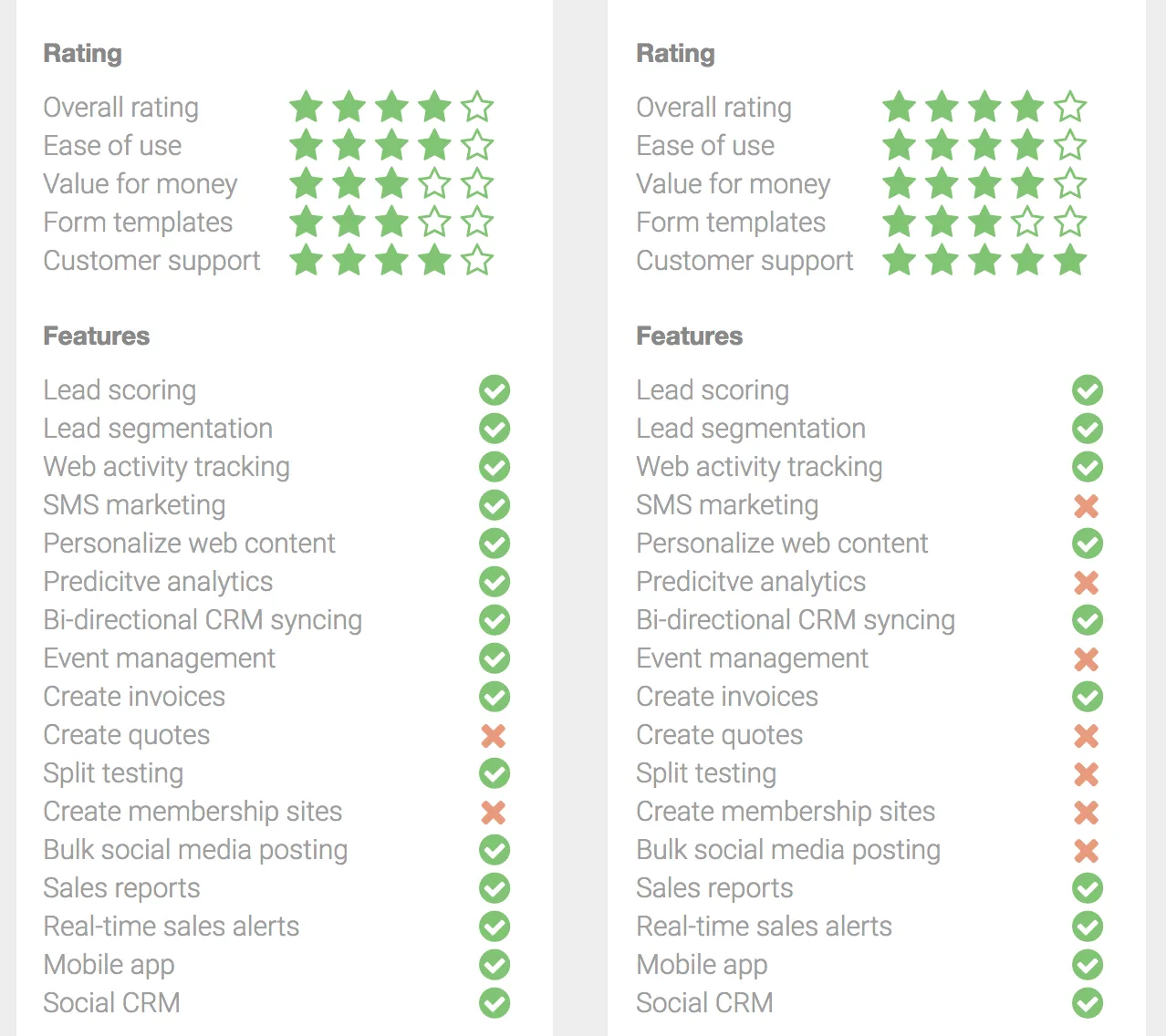Click empty fourth star of left Value for money
This screenshot has width=1166, height=1036.
(x=435, y=184)
